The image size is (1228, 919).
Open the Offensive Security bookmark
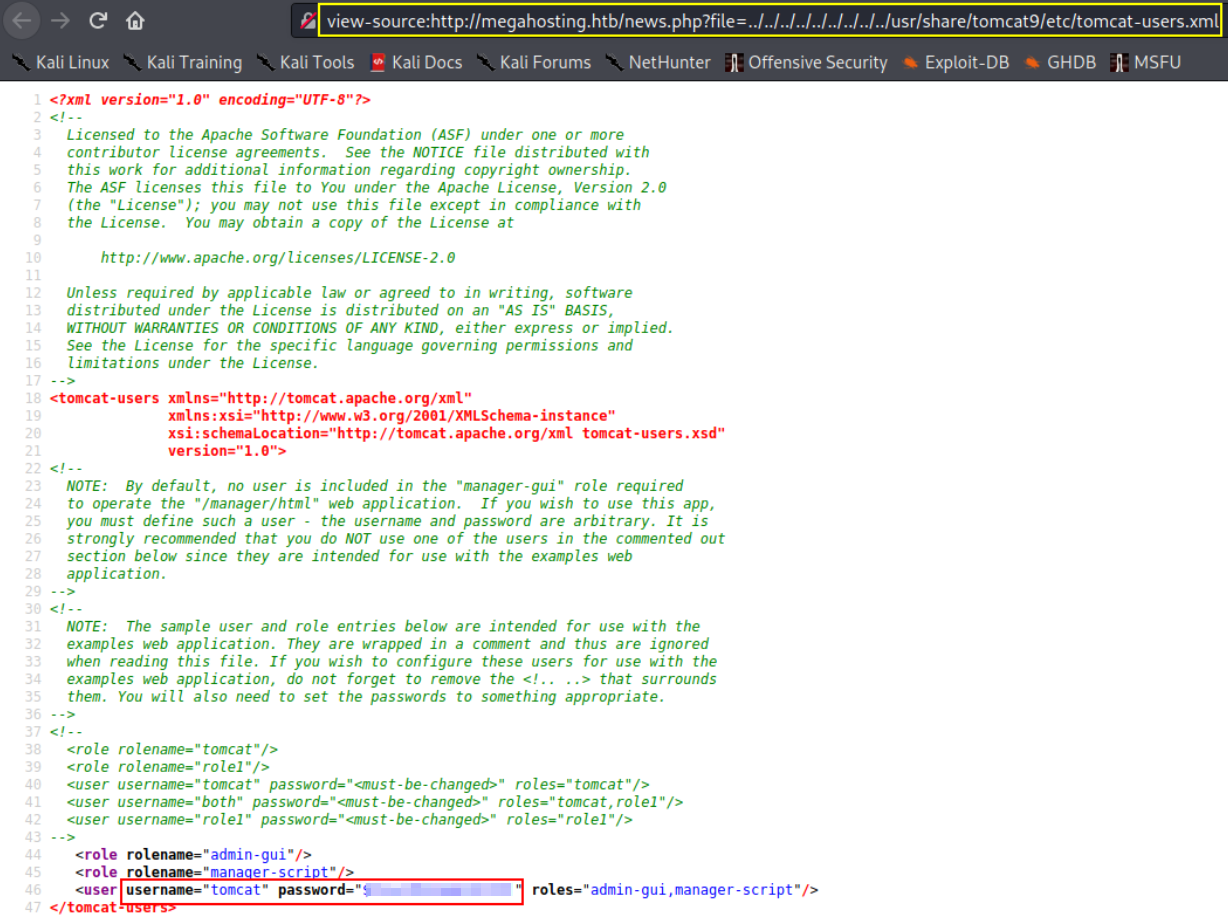click(x=806, y=62)
